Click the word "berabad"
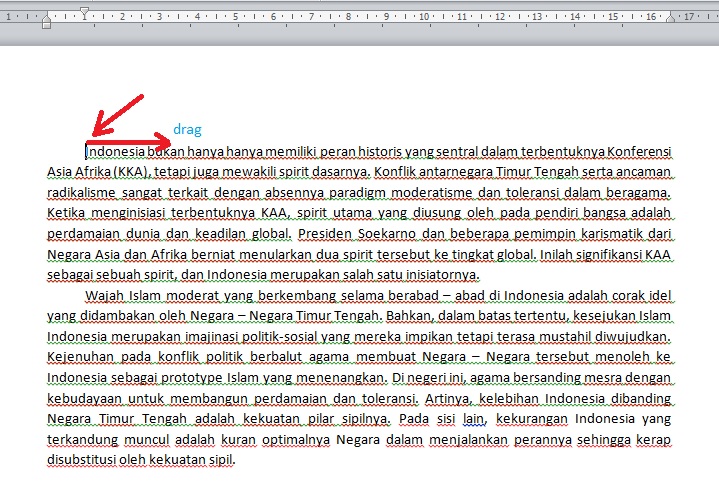The width and height of the screenshot is (719, 481). point(414,295)
